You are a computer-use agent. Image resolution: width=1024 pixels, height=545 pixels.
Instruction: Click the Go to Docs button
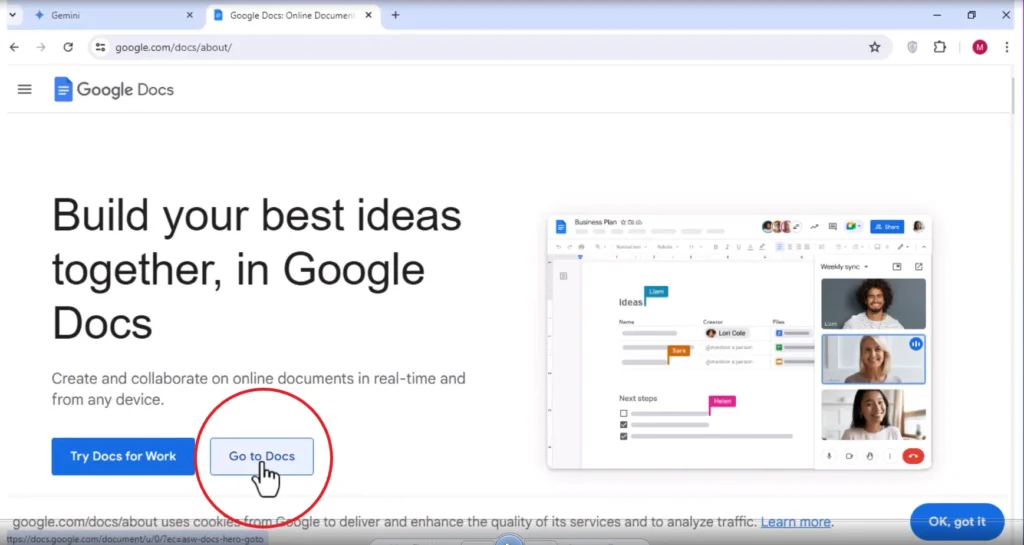click(x=262, y=456)
